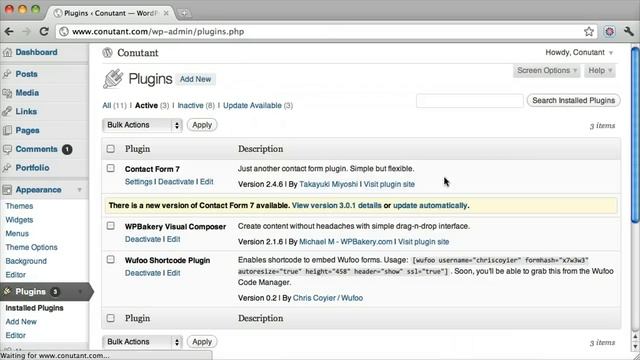Close the Plugins browser tab
This screenshot has width=640, height=360.
(166, 13)
